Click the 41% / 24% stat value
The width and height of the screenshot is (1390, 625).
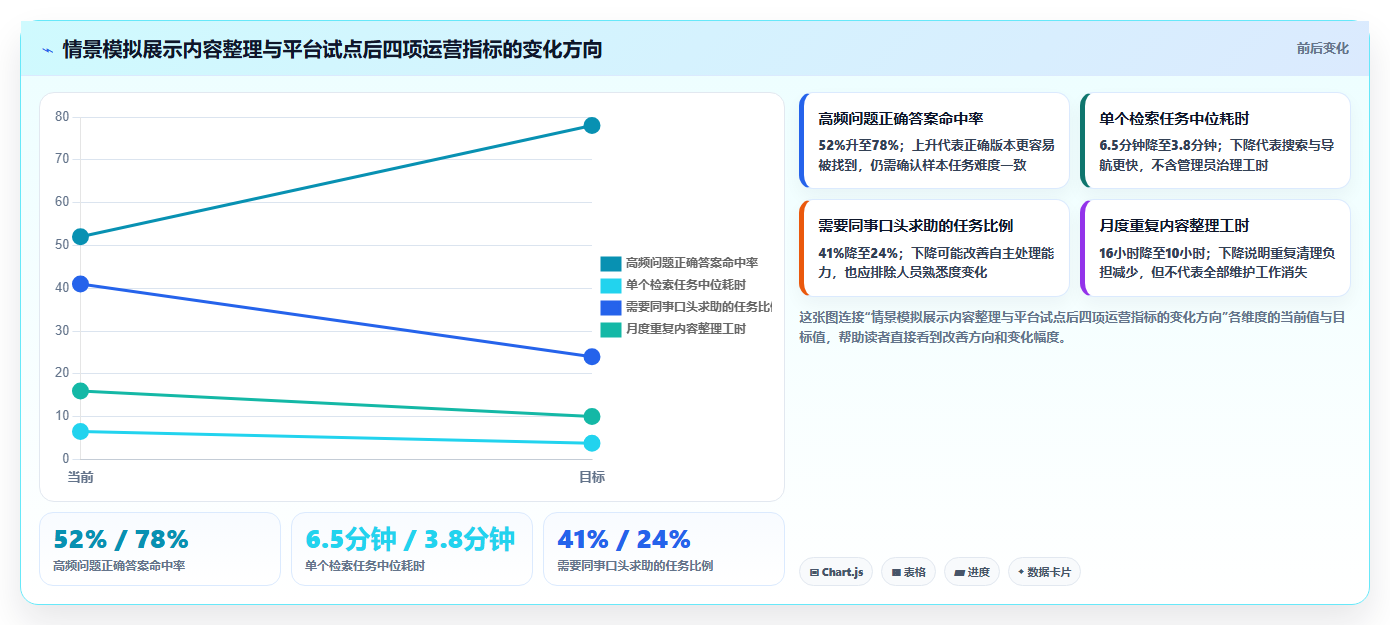pos(624,539)
